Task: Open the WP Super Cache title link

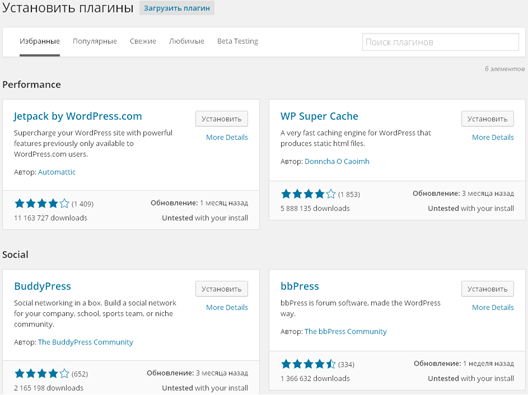Action: (319, 116)
